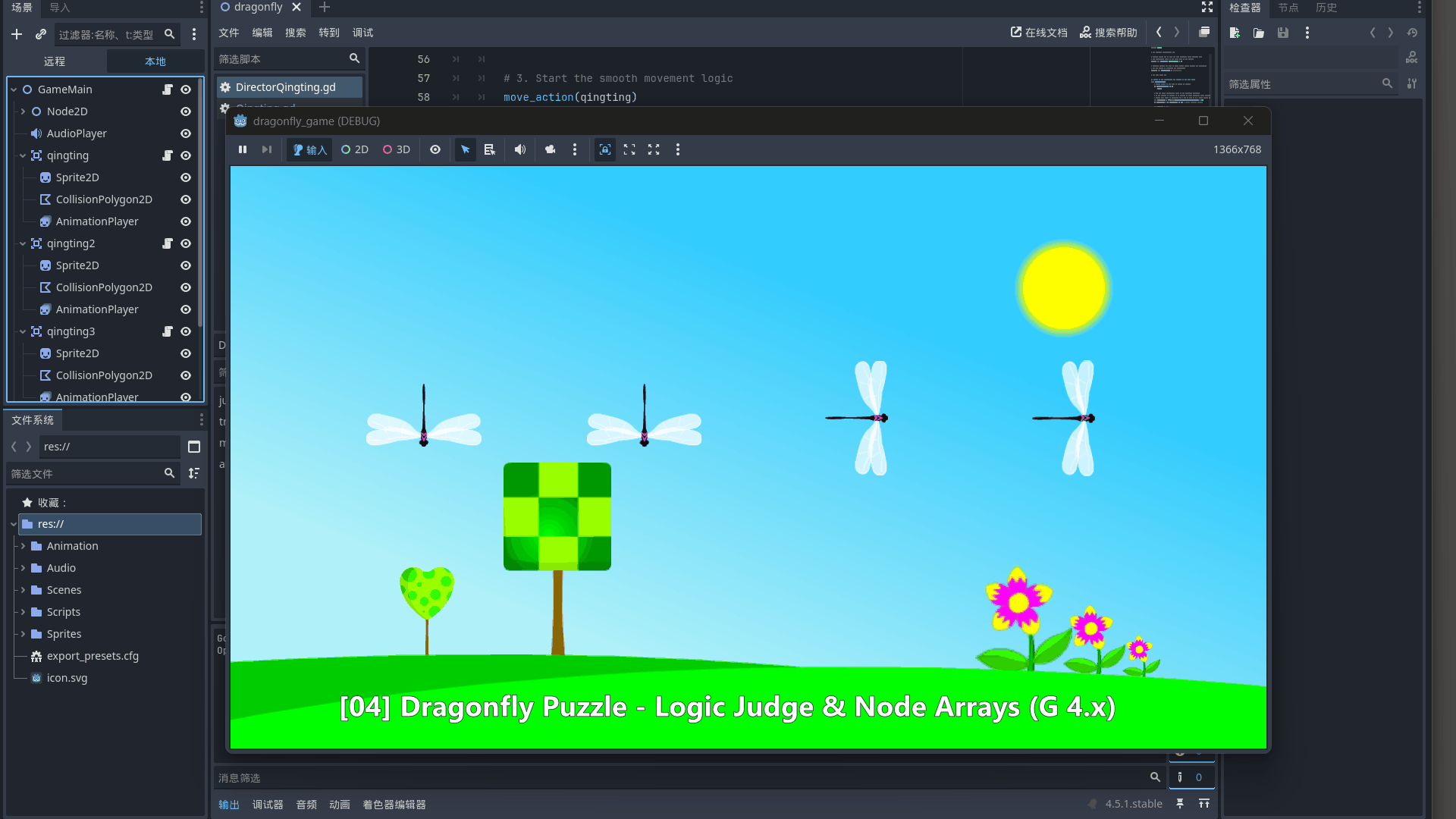
Task: Toggle visibility of qingting2 node
Action: pos(186,243)
